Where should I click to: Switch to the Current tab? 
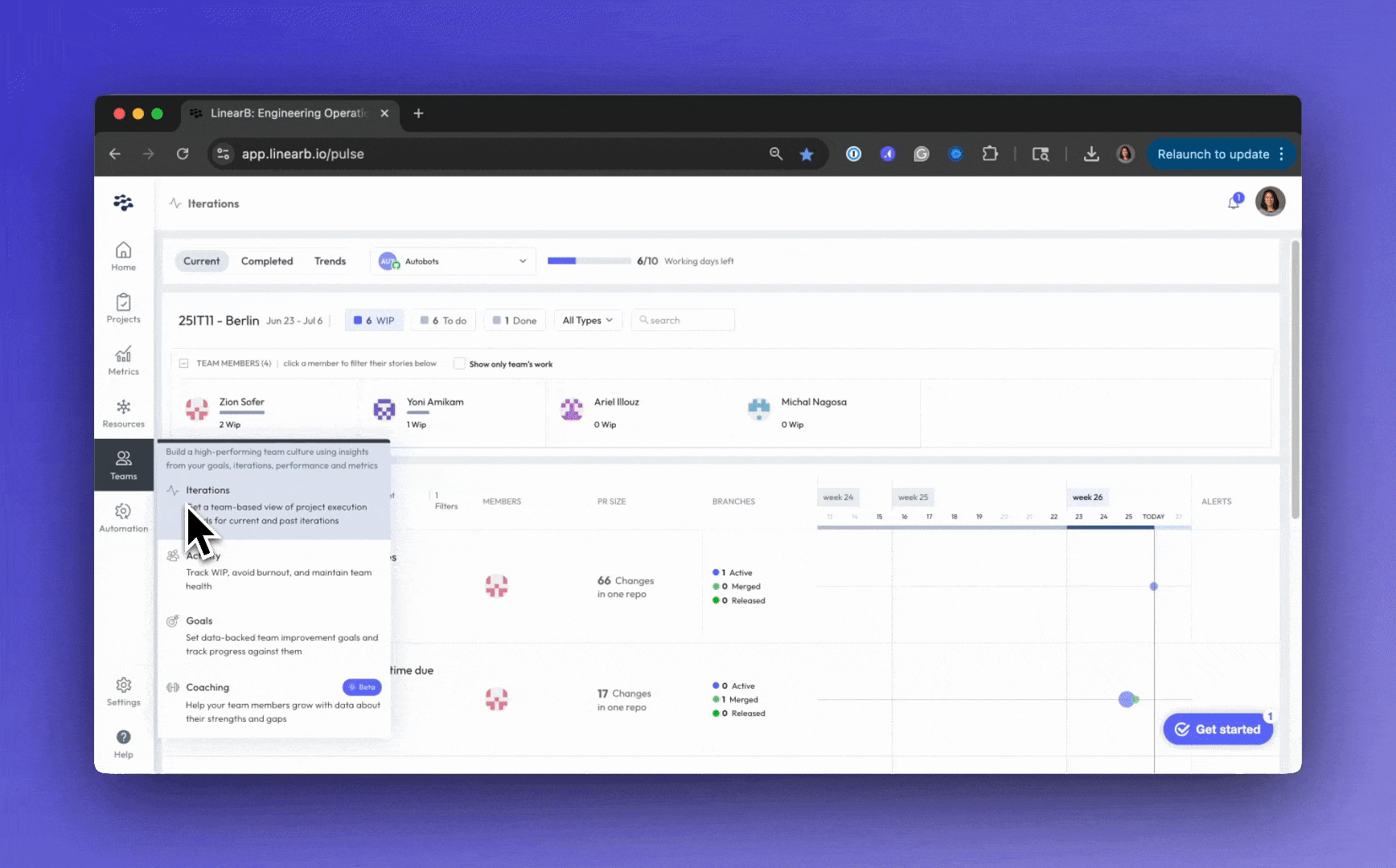coord(201,261)
